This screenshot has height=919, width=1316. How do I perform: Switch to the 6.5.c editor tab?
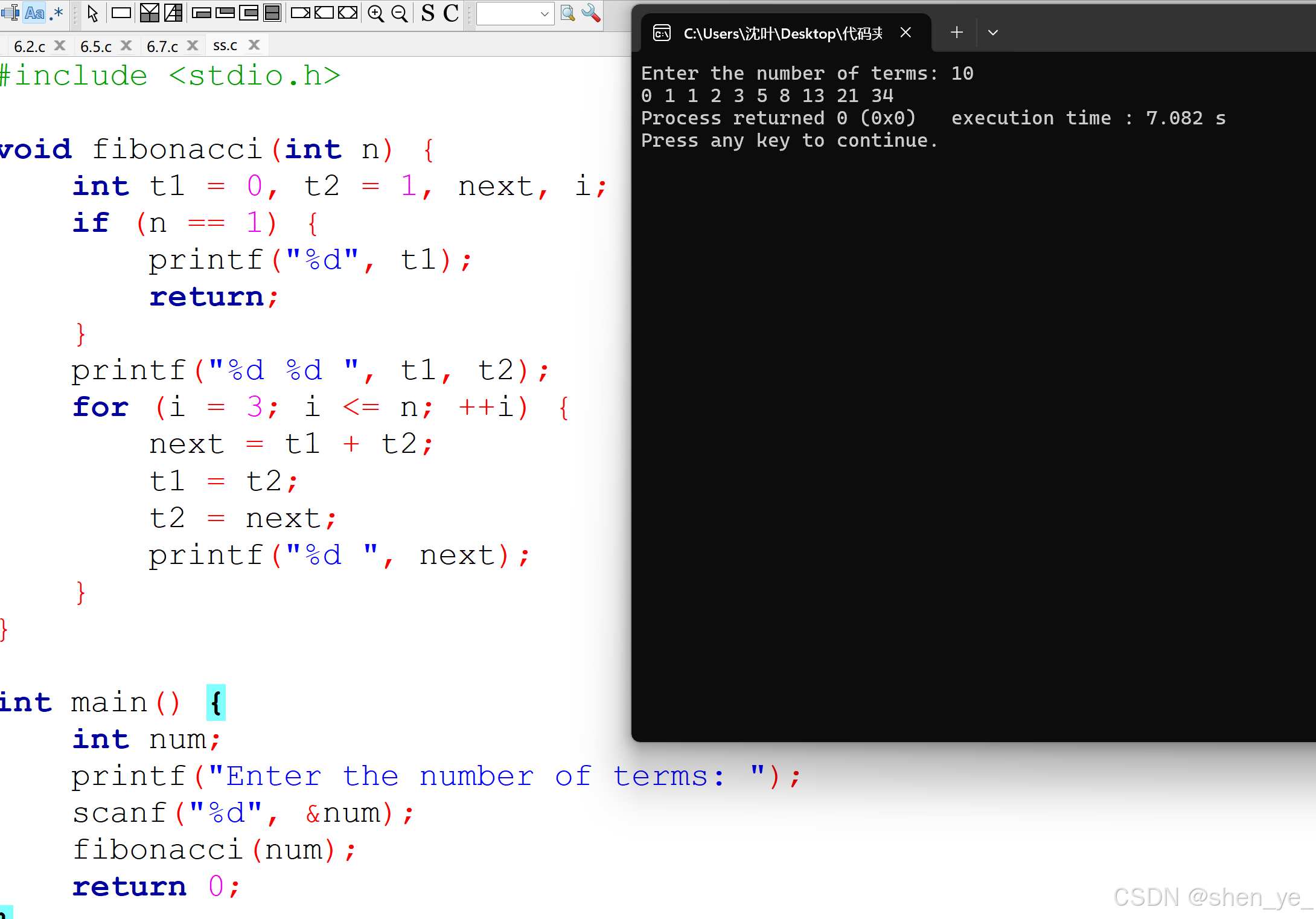(96, 46)
